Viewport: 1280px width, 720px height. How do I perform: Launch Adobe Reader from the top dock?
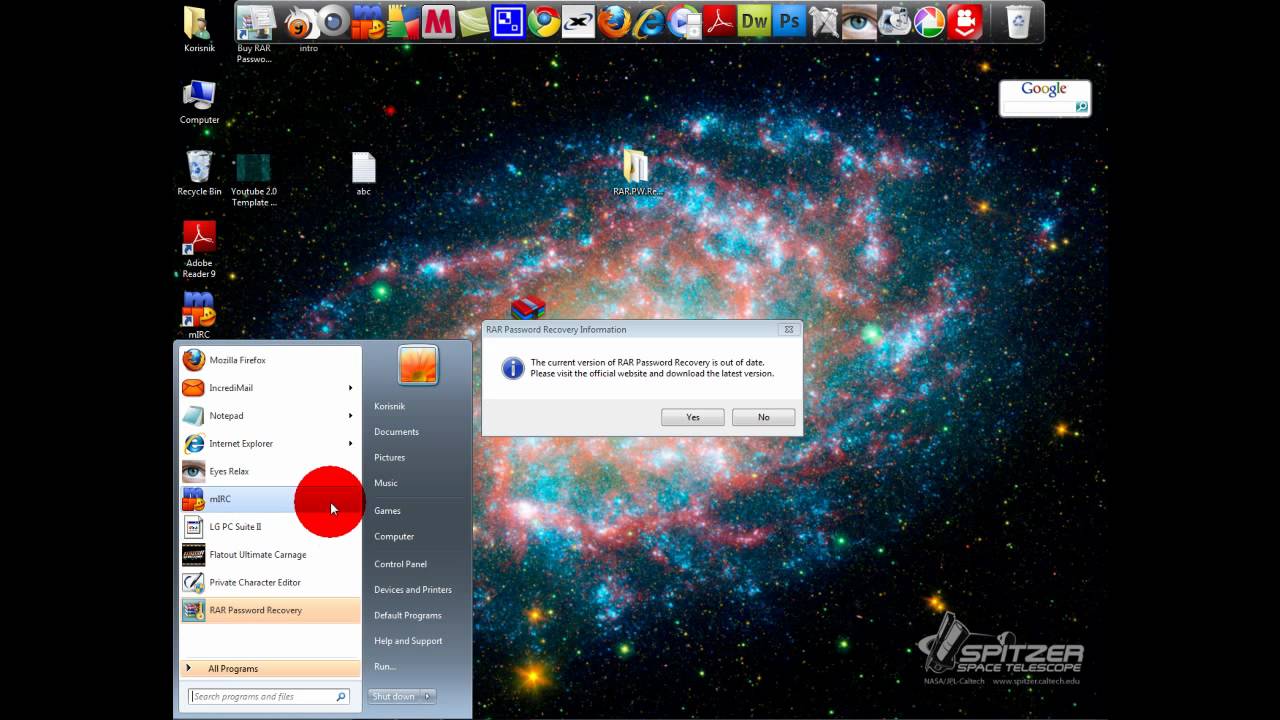click(x=720, y=21)
